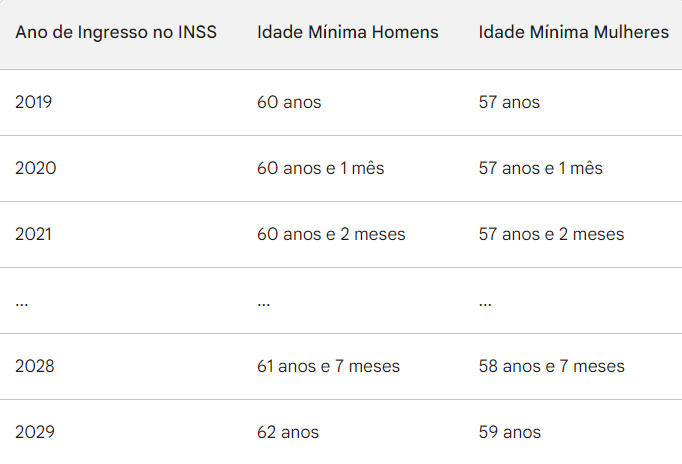Select the 2028 year cell
The image size is (682, 464).
coord(35,366)
